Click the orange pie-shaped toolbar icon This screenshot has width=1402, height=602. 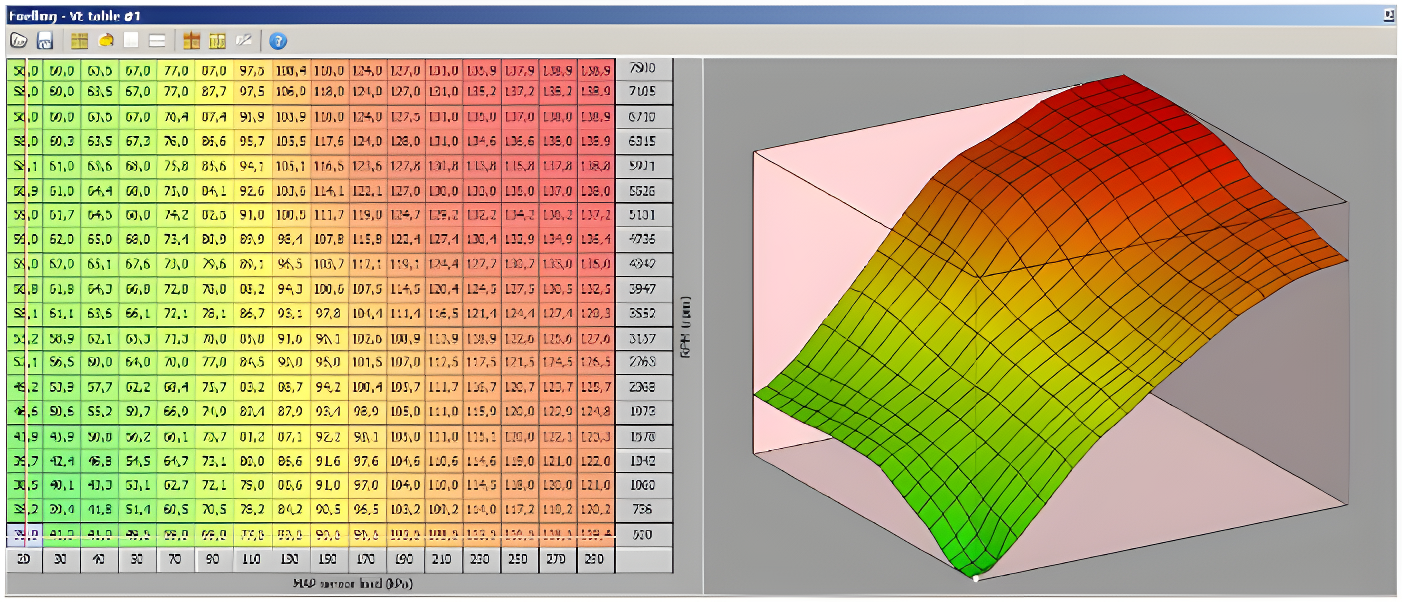click(106, 41)
